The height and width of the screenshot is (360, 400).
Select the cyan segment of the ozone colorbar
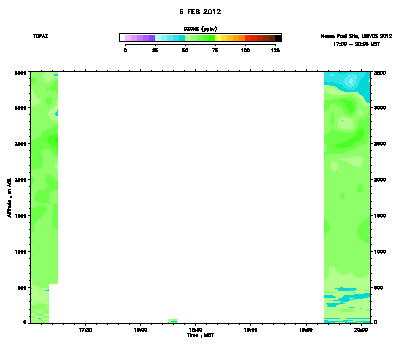tap(170, 38)
